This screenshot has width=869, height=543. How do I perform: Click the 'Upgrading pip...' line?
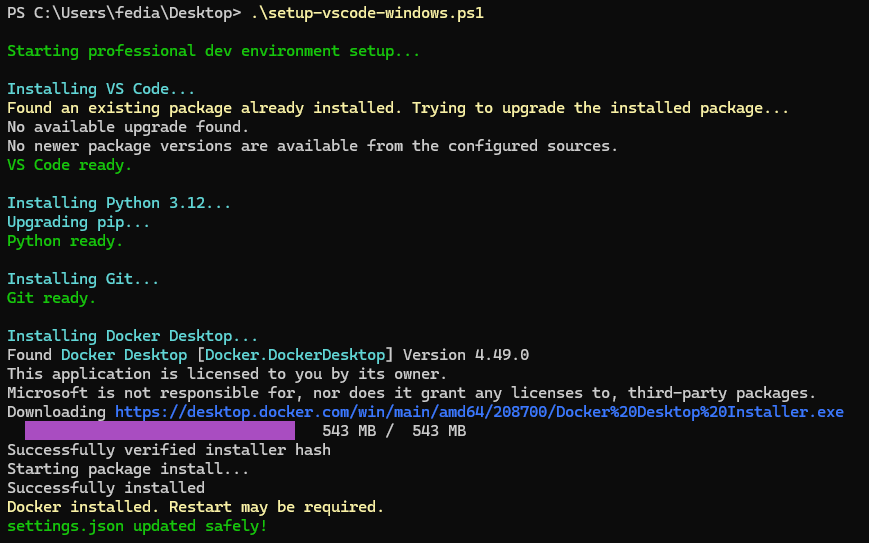(x=78, y=222)
